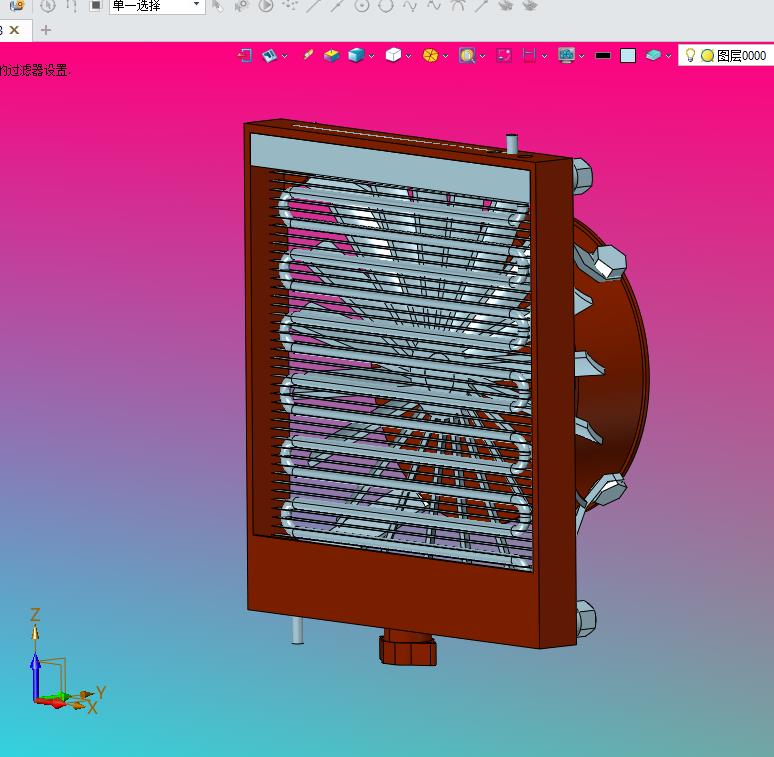Toggle the layer lightbulb visibility icon
The height and width of the screenshot is (757, 774).
click(x=691, y=55)
